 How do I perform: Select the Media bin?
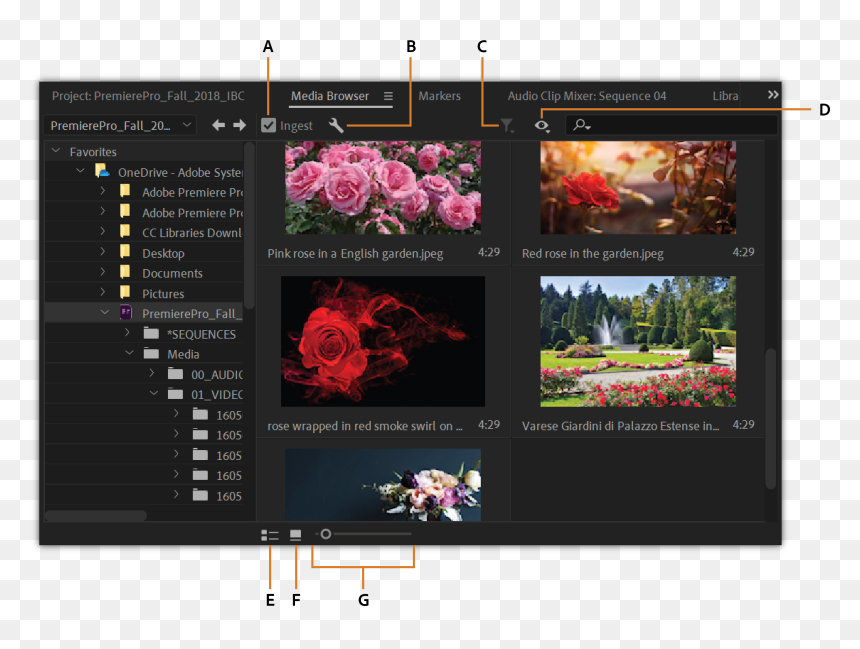pos(183,354)
